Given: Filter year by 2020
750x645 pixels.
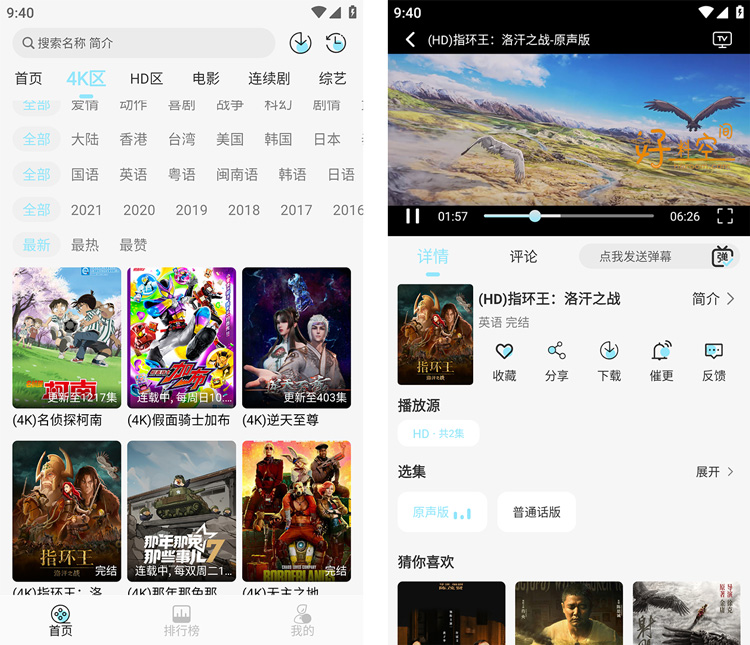Looking at the screenshot, I should [x=139, y=210].
